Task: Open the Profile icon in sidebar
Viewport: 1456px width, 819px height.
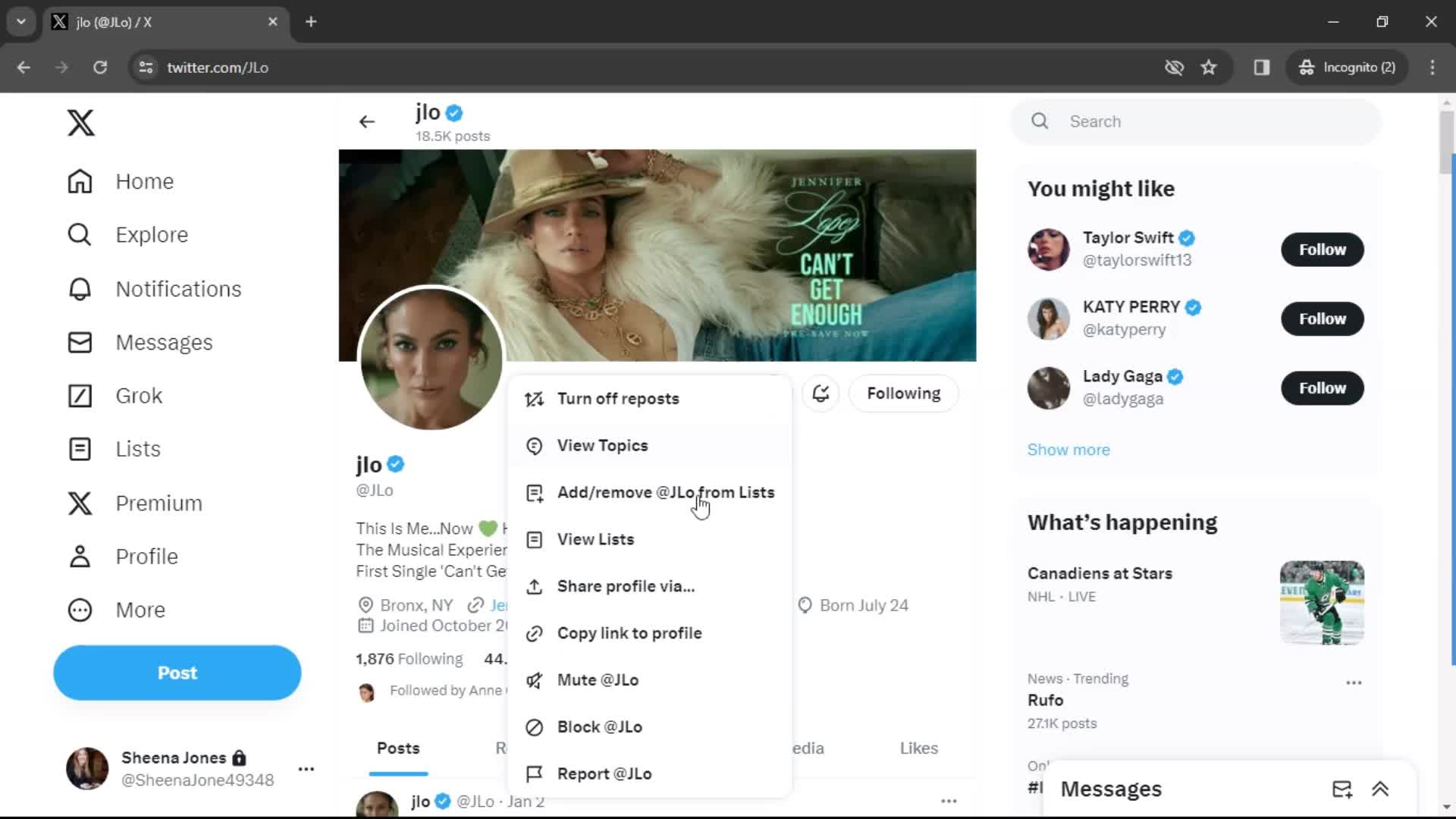Action: click(x=80, y=556)
